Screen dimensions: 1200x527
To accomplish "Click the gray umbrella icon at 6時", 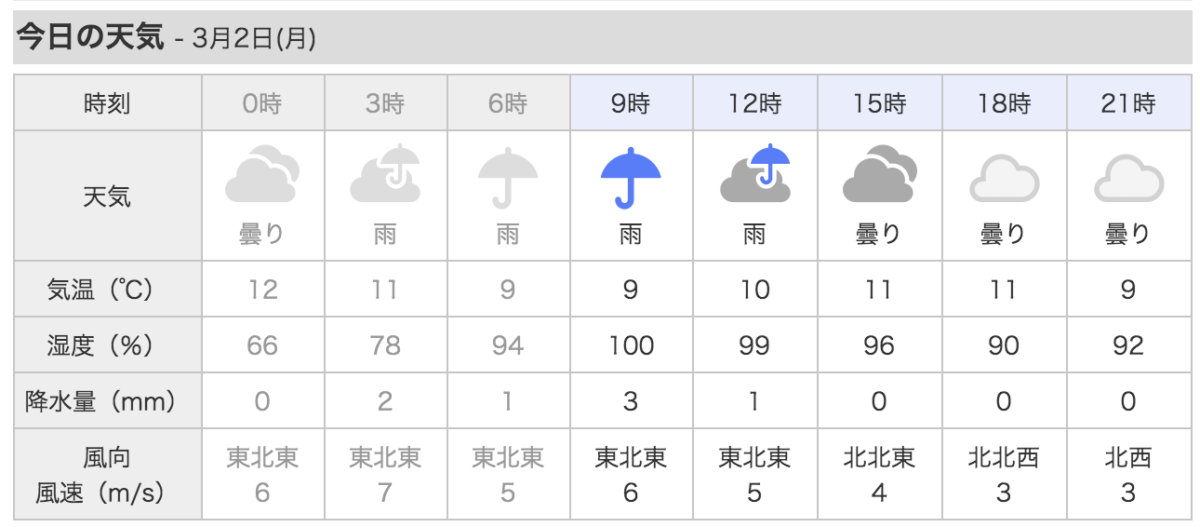I will 509,176.
